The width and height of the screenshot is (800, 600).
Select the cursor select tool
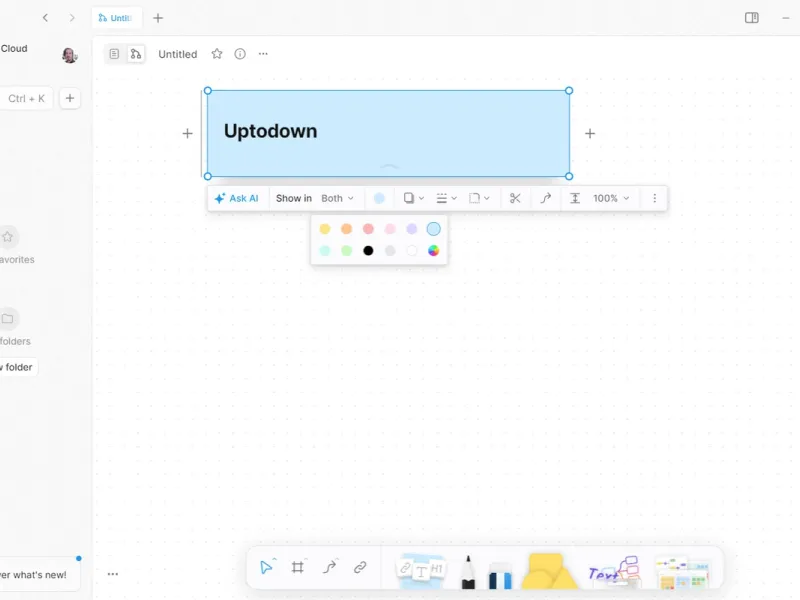pos(266,567)
